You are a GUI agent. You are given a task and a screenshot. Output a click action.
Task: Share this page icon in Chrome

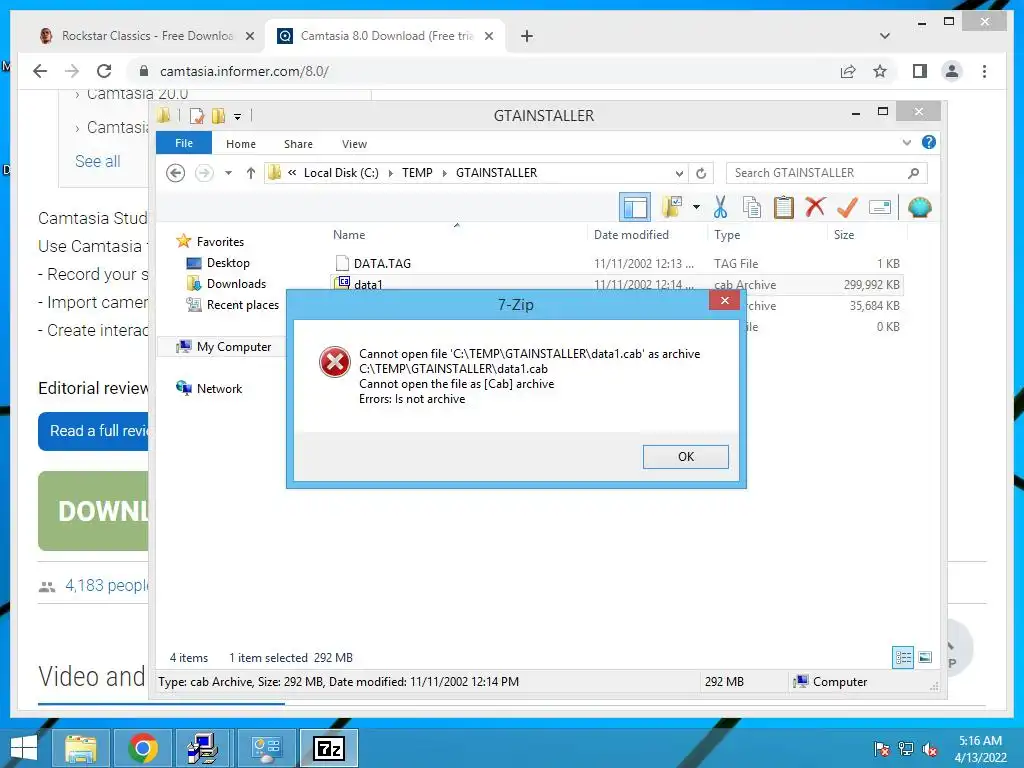tap(848, 71)
